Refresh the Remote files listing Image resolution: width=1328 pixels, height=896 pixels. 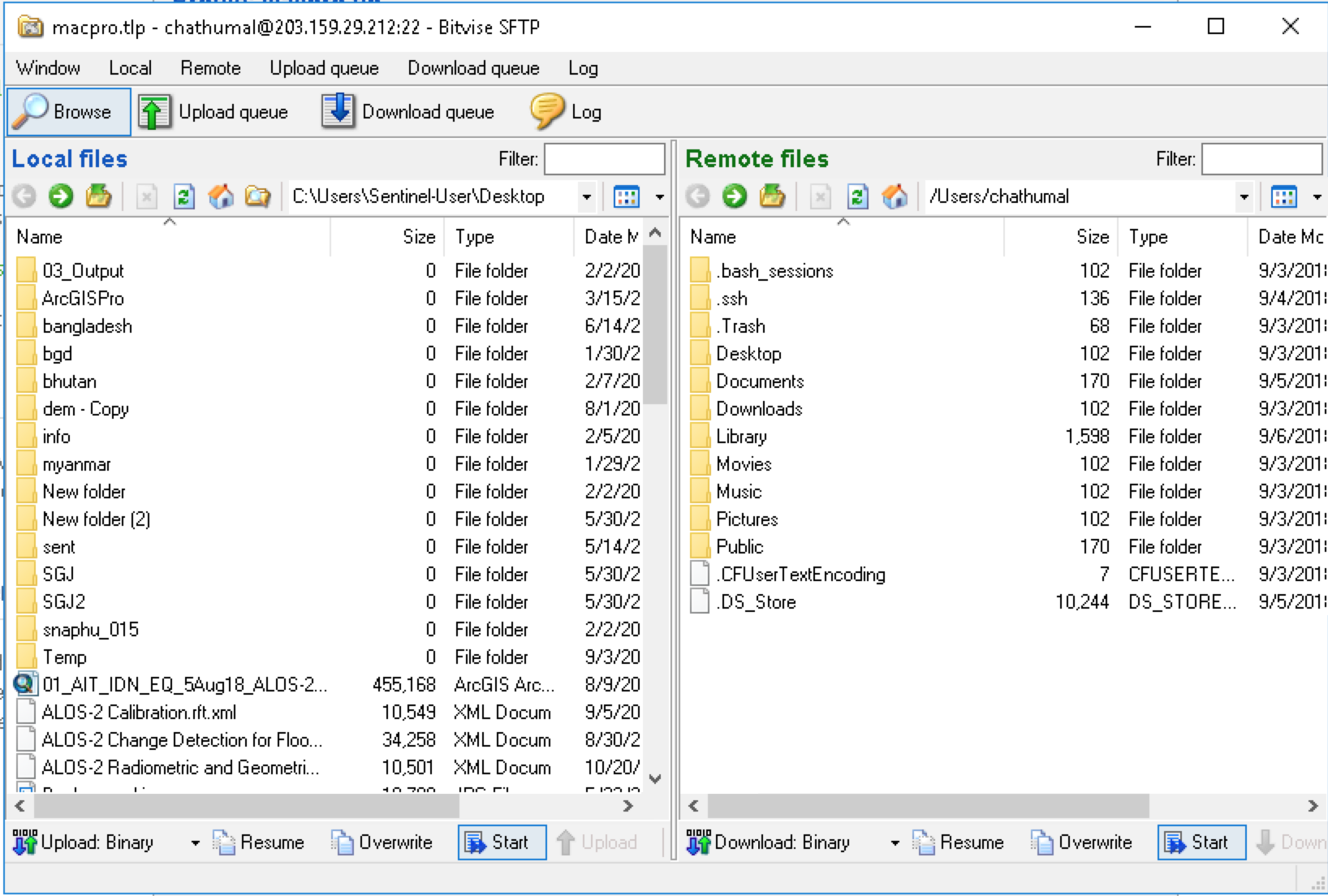coord(858,196)
